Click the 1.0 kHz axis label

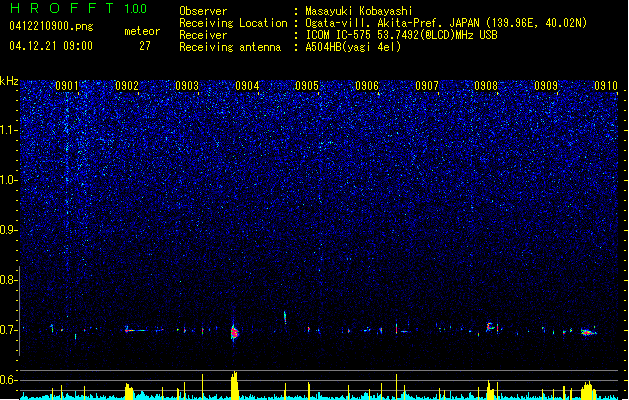pyautogui.click(x=9, y=180)
